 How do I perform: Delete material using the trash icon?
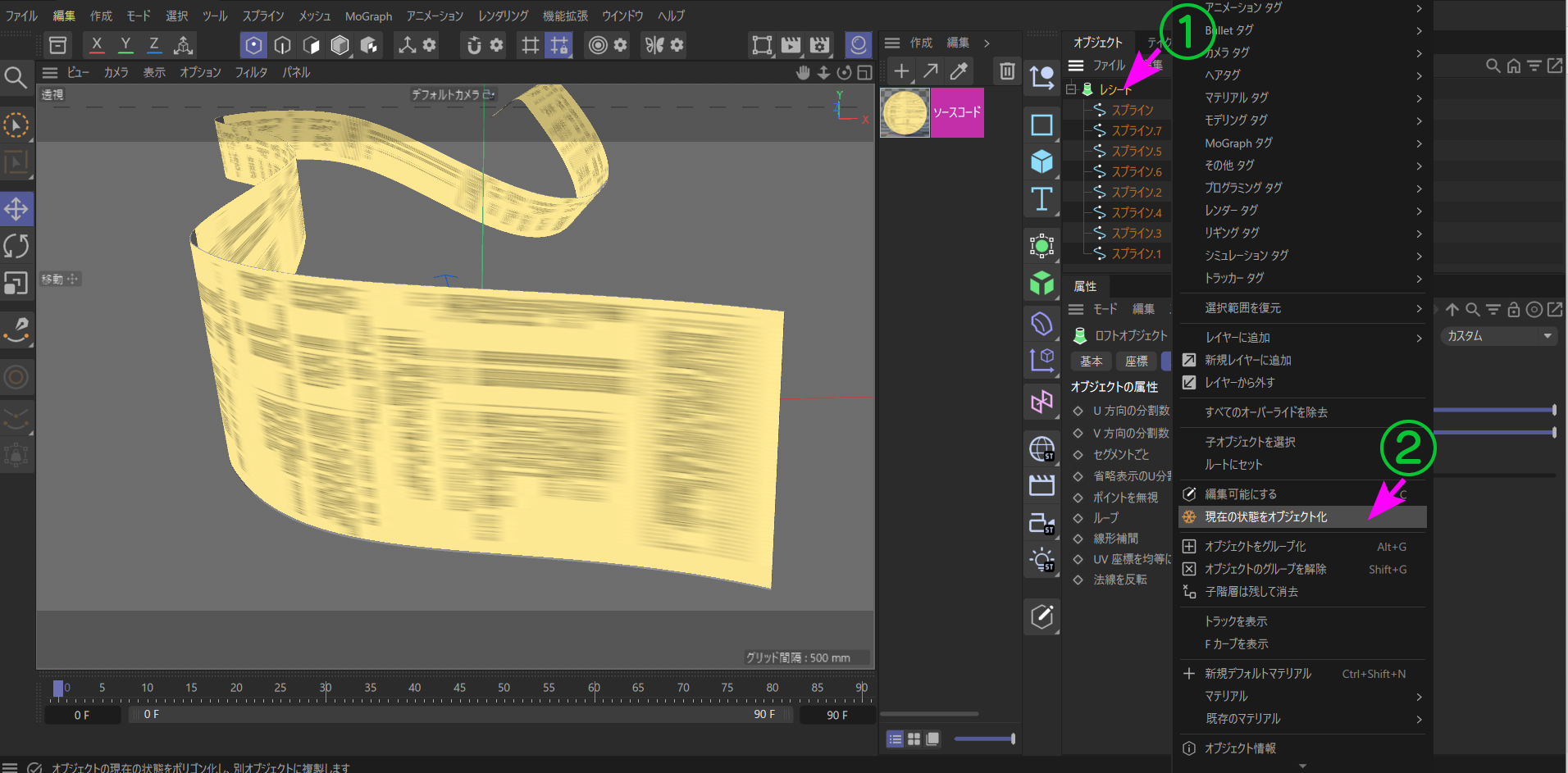(1007, 71)
